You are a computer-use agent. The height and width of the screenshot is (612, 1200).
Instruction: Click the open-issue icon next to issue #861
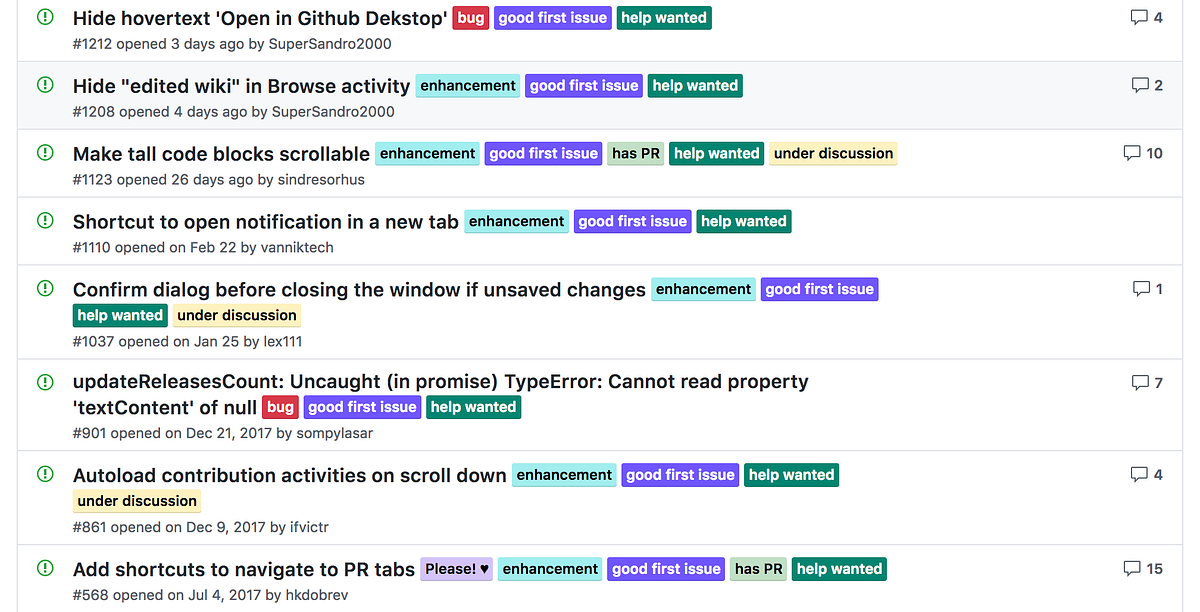45,475
